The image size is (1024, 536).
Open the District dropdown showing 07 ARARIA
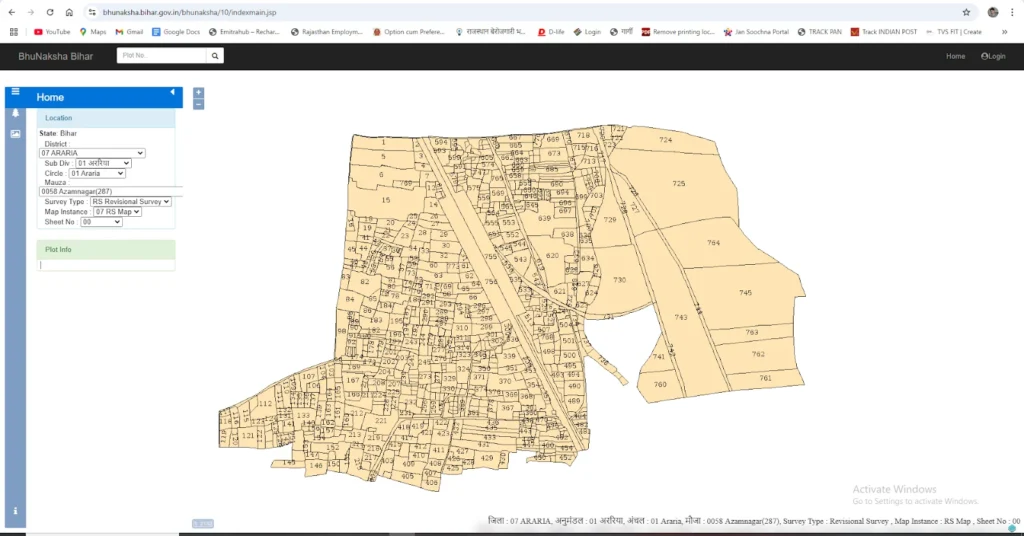point(92,153)
